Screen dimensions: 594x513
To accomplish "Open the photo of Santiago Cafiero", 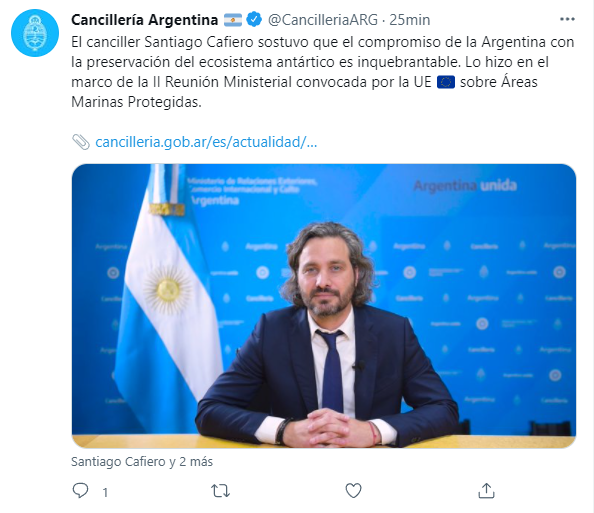I will [x=324, y=306].
